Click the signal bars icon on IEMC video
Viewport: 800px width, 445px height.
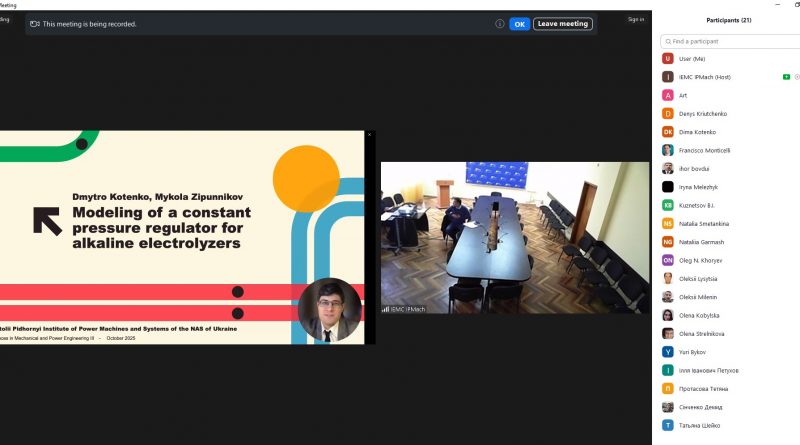(x=385, y=309)
